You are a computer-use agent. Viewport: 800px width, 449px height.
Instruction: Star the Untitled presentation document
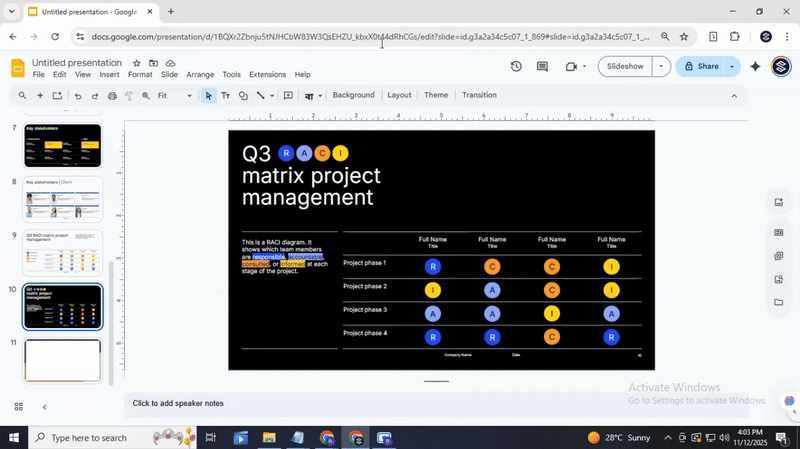click(x=137, y=63)
